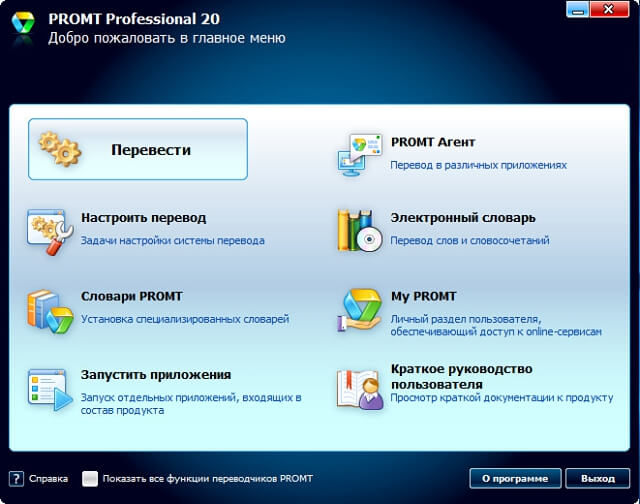
Task: Open Запустить приложения heading
Action: tap(156, 375)
